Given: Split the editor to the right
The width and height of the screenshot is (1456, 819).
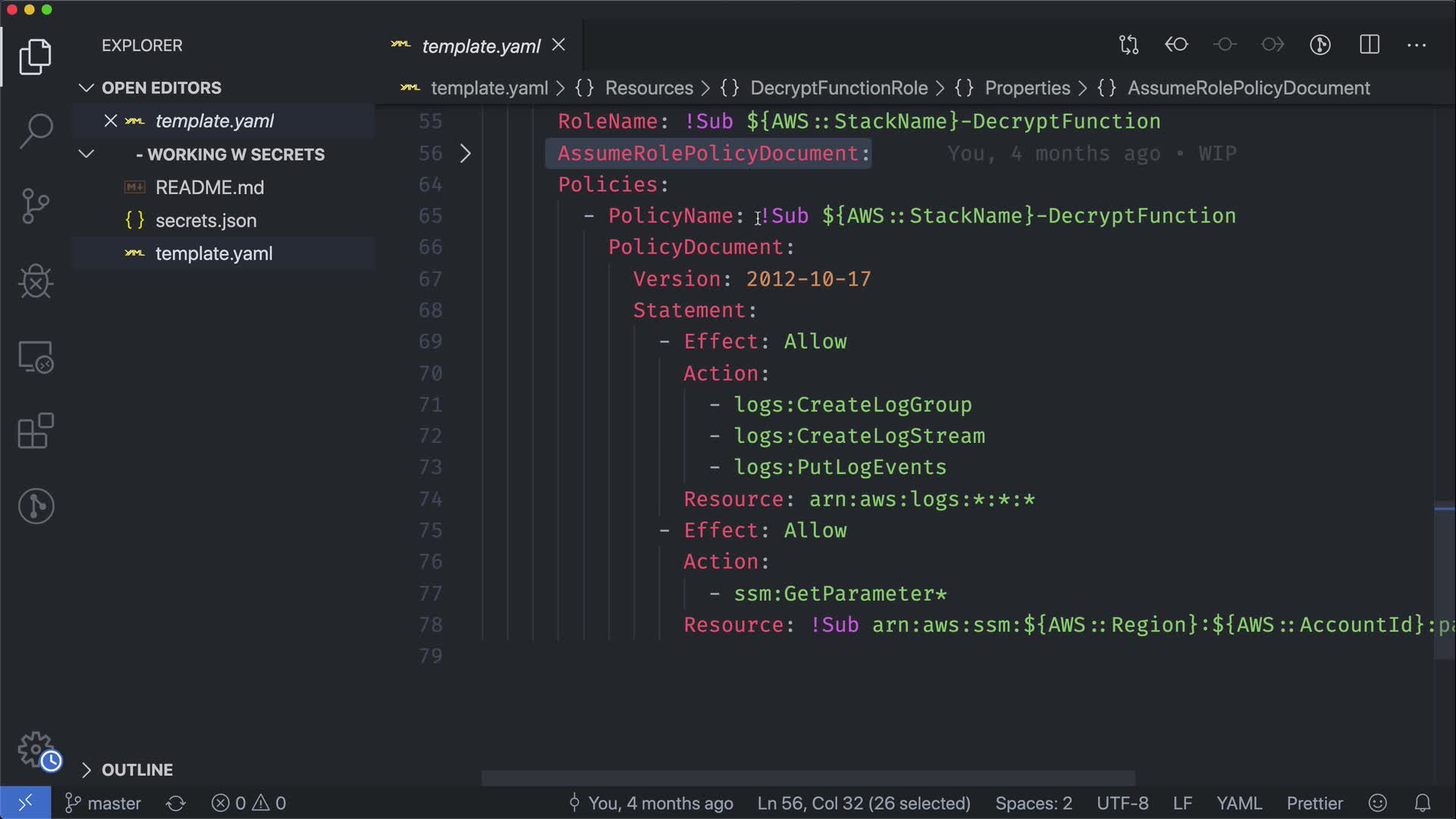Looking at the screenshot, I should tap(1370, 45).
